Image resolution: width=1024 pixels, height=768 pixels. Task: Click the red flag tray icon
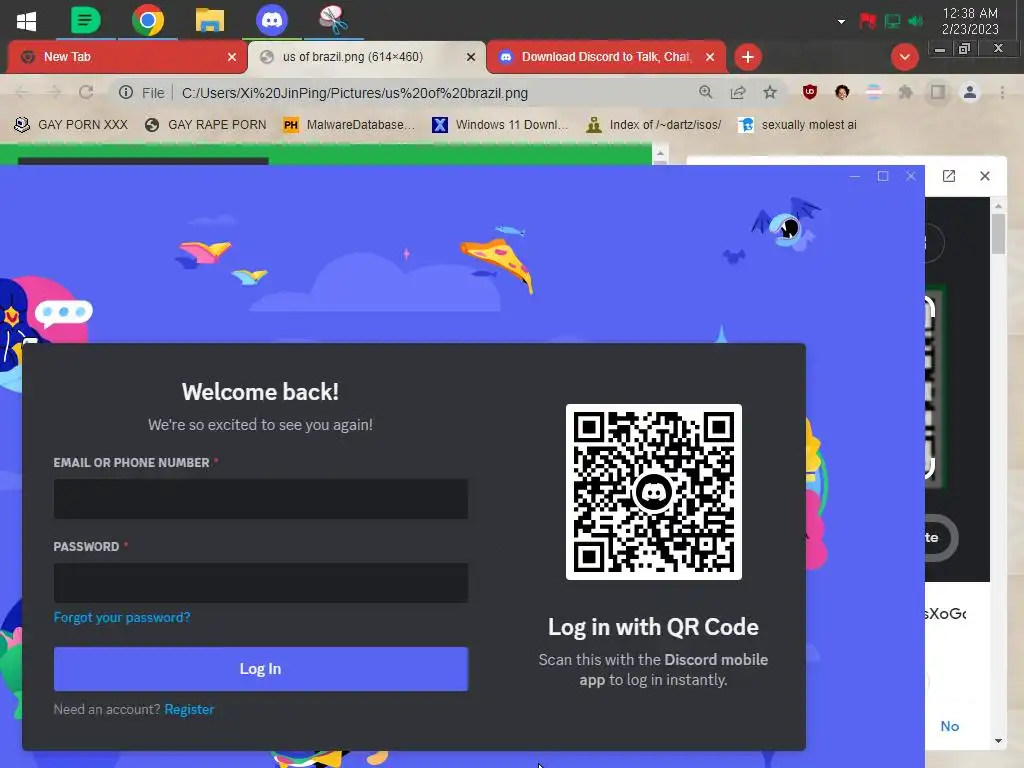pyautogui.click(x=867, y=21)
